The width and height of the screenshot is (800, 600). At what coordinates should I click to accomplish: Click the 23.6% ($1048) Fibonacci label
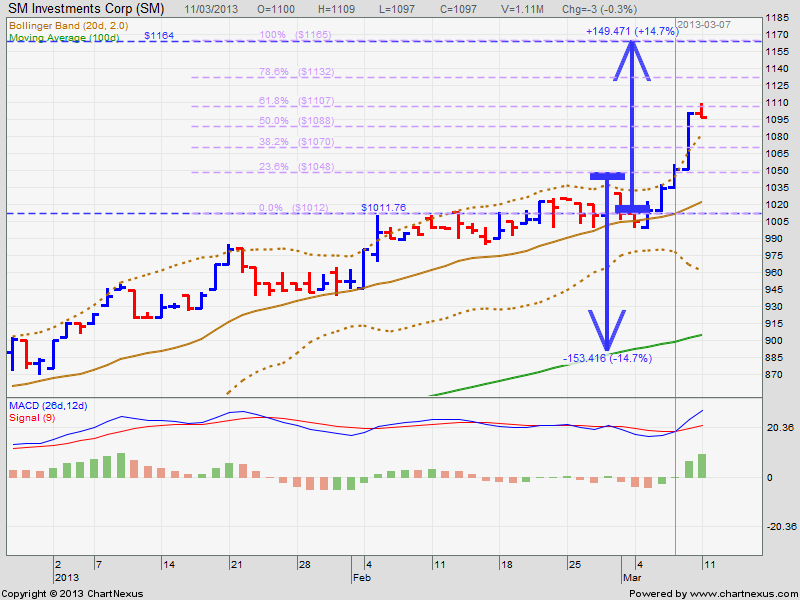click(296, 167)
